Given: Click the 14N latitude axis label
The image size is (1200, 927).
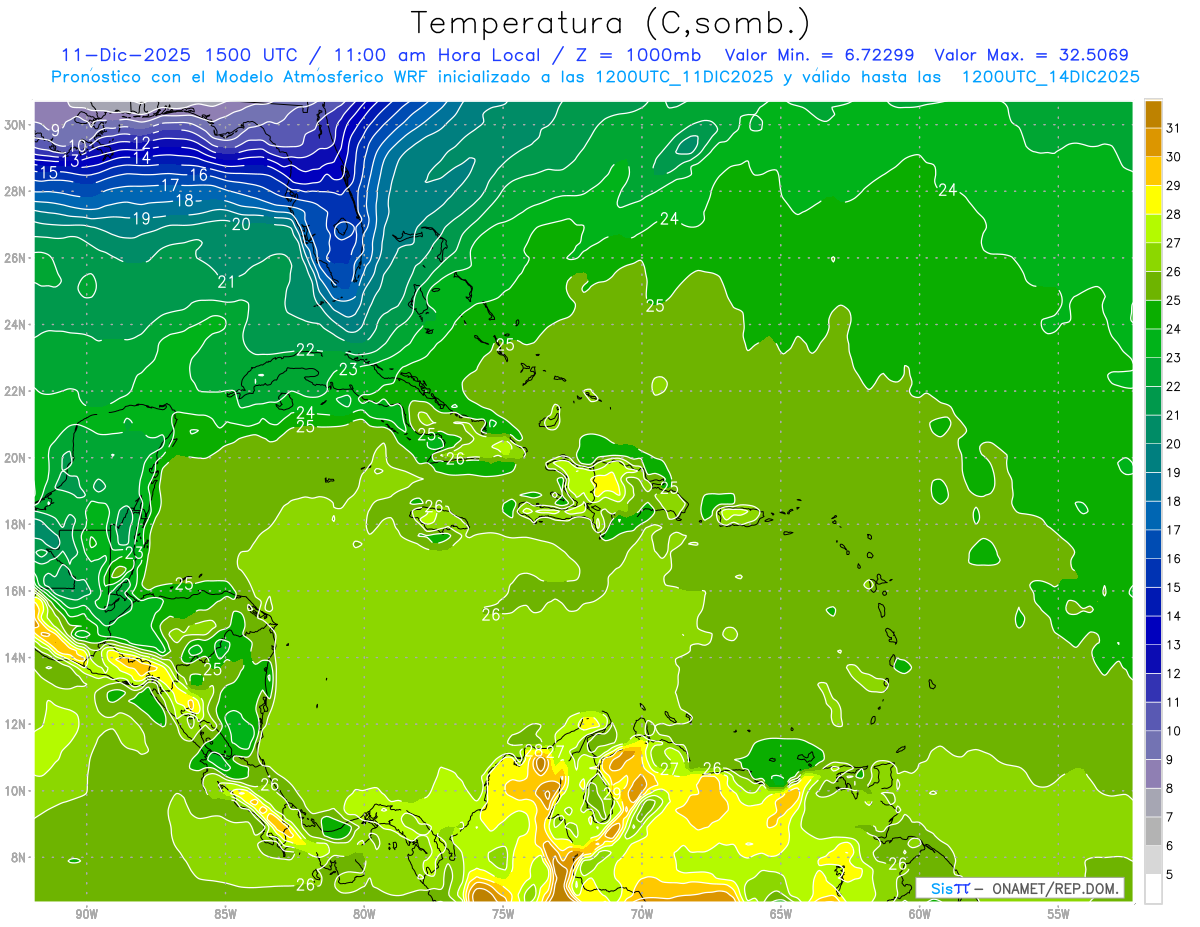Looking at the screenshot, I should 16,657.
